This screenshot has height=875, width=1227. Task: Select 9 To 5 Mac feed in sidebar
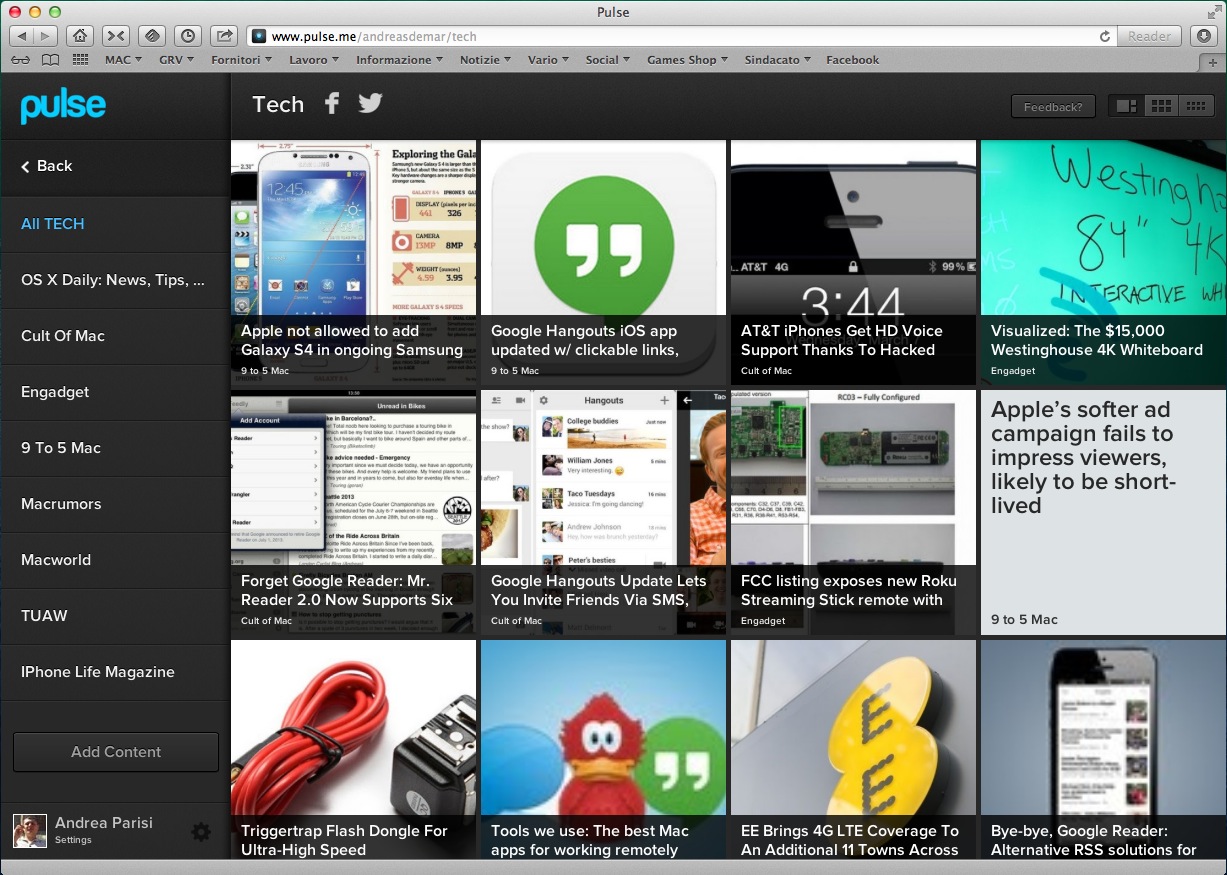(x=115, y=448)
